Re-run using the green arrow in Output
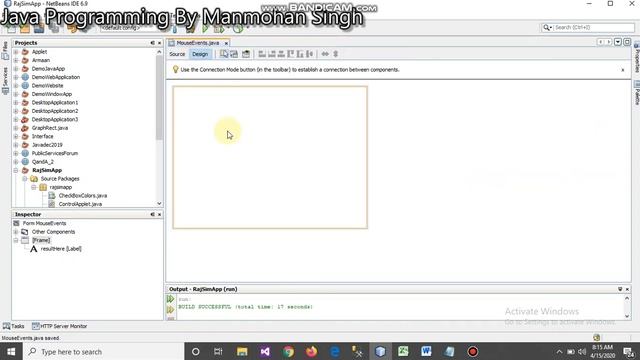 pyautogui.click(x=171, y=299)
